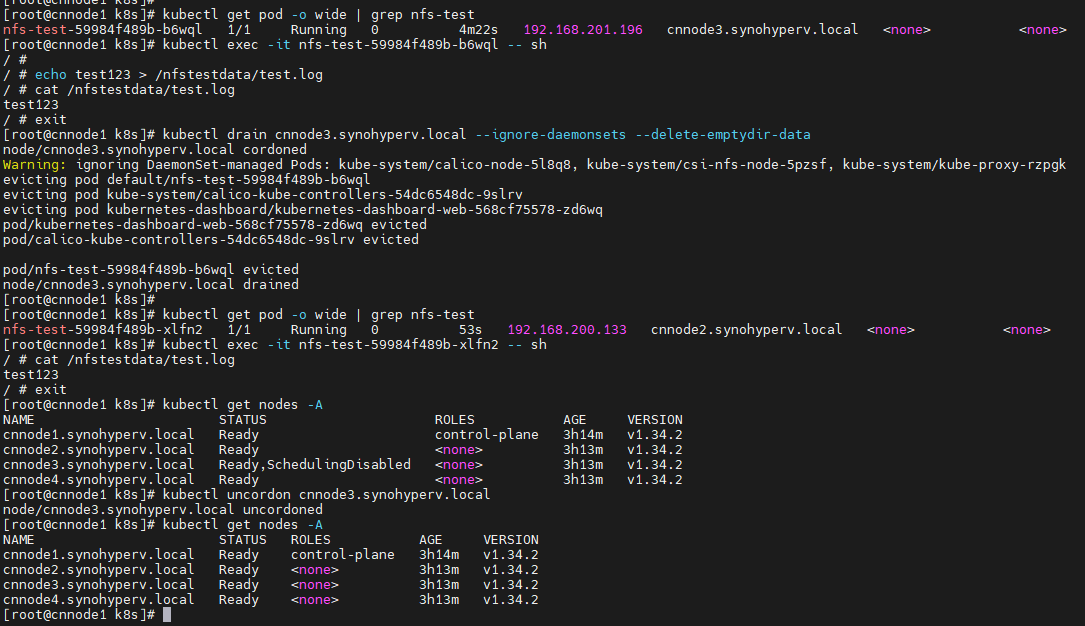Screen dimensions: 1085x626
Task: Click the '4m22s' pod age value
Action: point(478,30)
